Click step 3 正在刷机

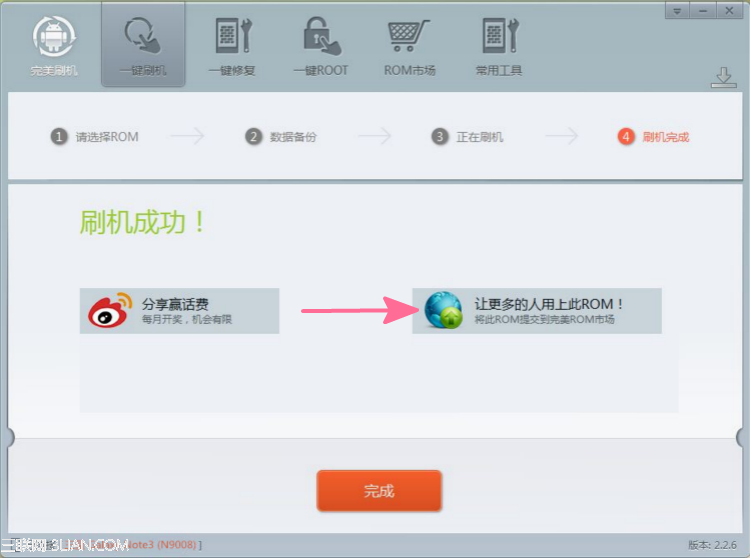467,137
